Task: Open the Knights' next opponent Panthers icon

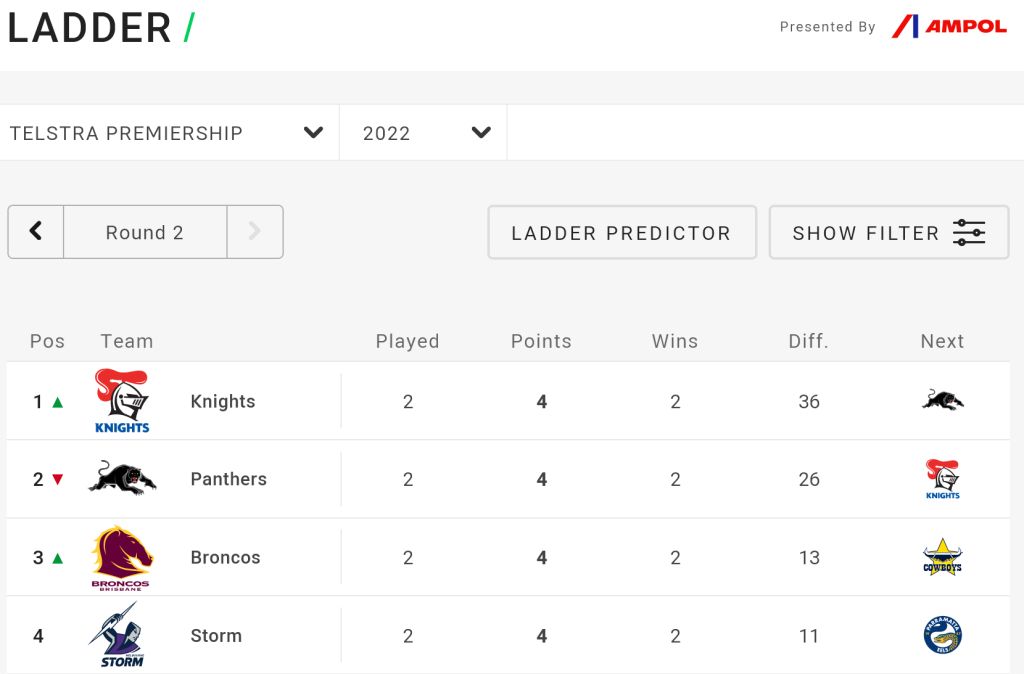Action: [x=942, y=400]
